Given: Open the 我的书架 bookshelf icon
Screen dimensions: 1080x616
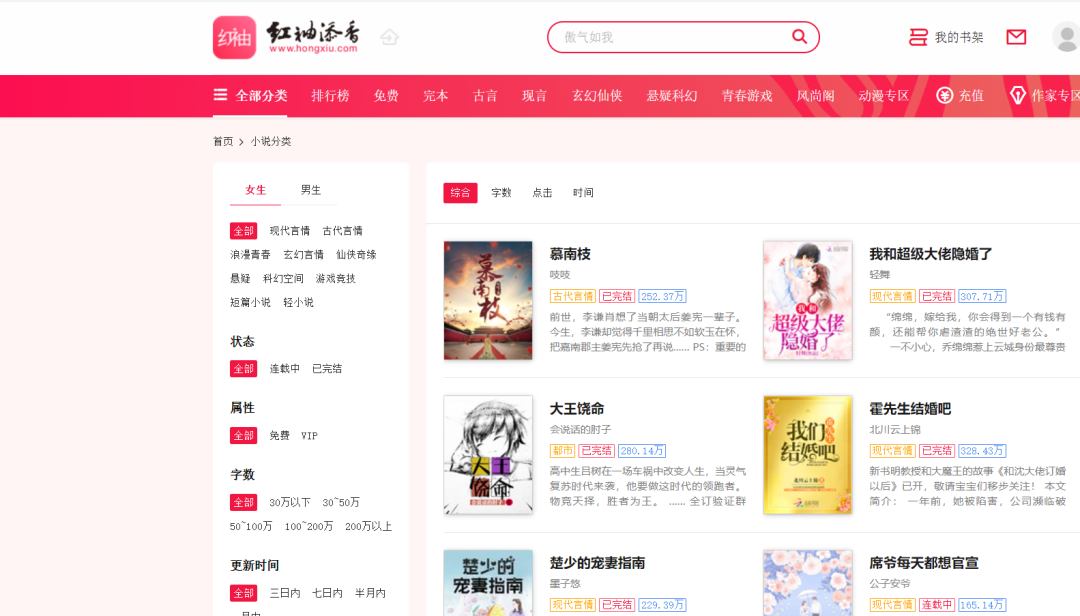Looking at the screenshot, I should click(918, 37).
